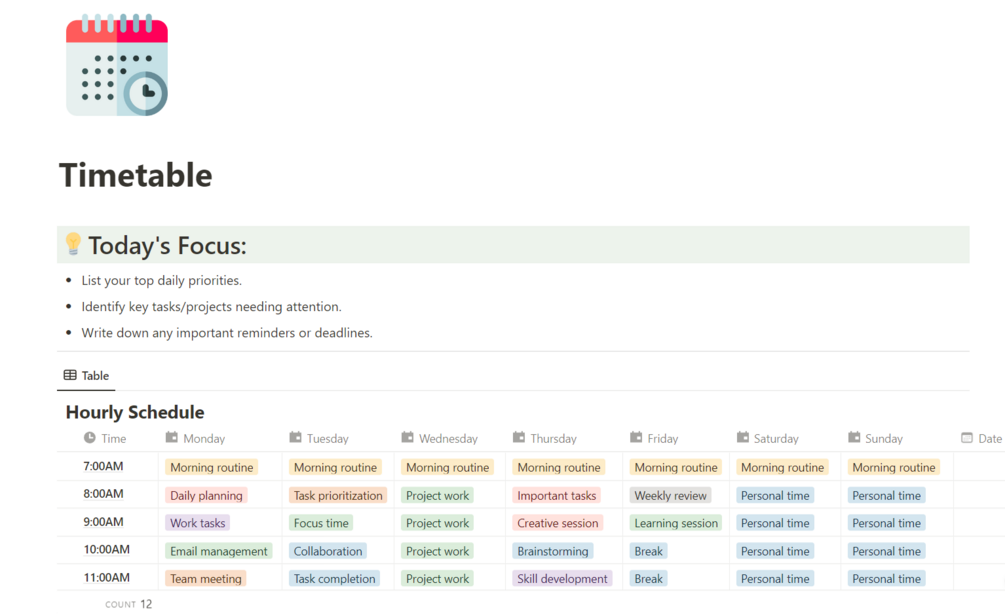Select Friday's Break tag at 10:00AM
The image size is (1005, 615).
tap(649, 551)
